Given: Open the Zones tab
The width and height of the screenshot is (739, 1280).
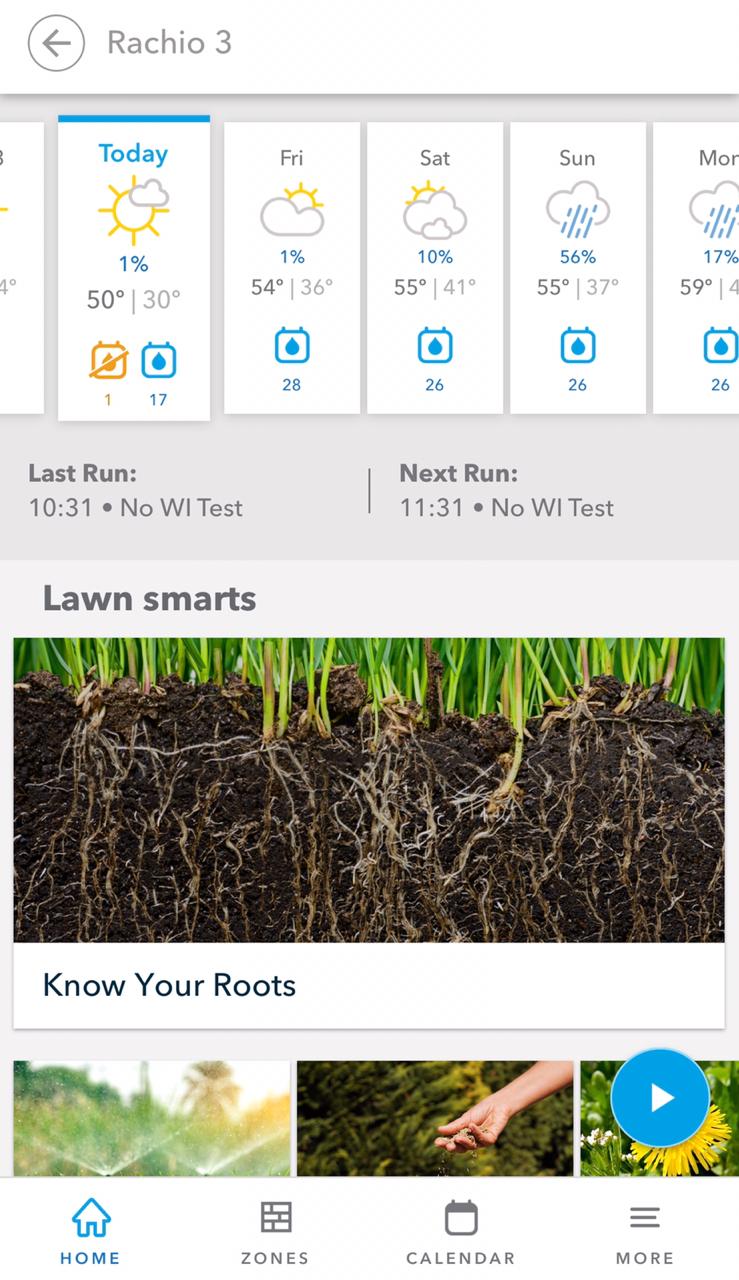Looking at the screenshot, I should click(x=275, y=1232).
